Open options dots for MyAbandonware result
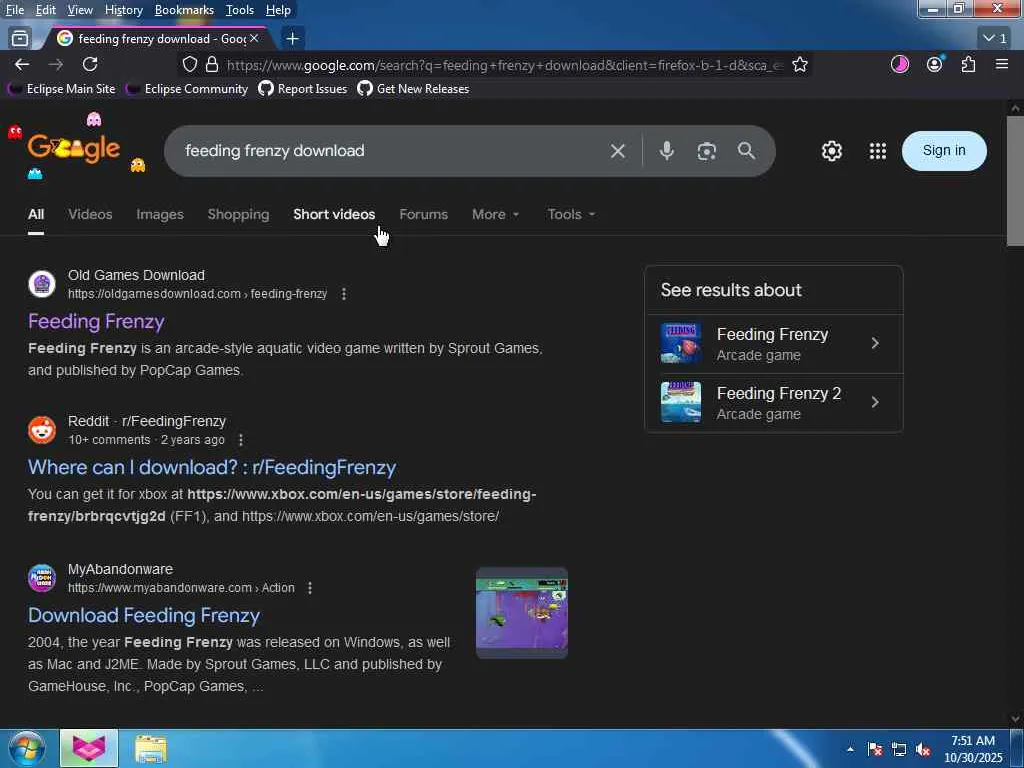1024x768 pixels. click(310, 588)
